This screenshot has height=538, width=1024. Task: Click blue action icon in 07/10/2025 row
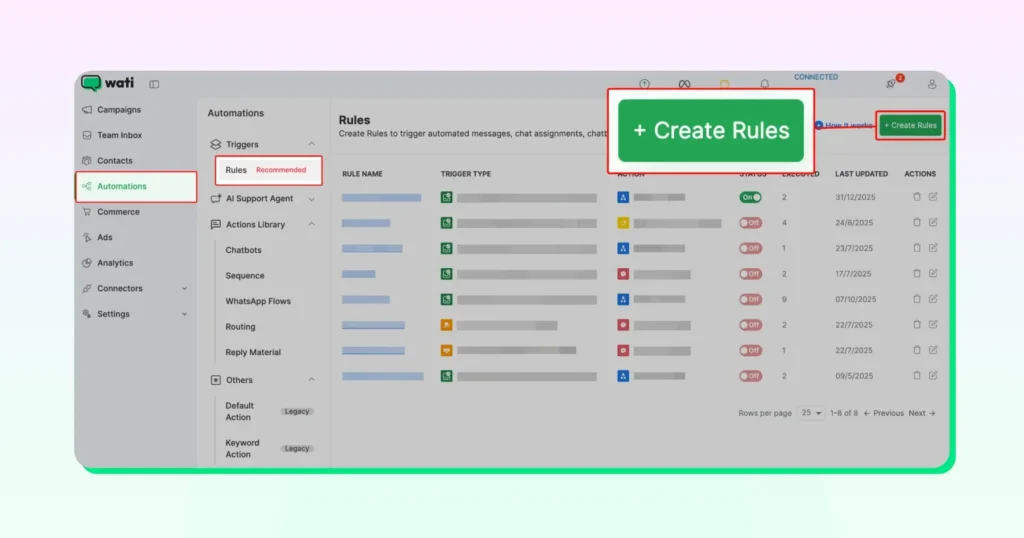[623, 299]
